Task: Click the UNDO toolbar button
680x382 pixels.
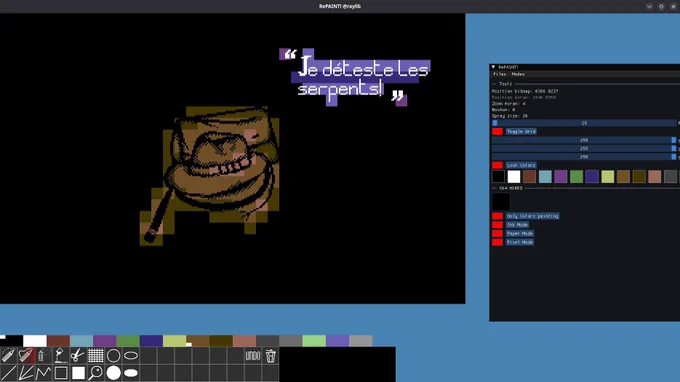Action: pos(253,356)
